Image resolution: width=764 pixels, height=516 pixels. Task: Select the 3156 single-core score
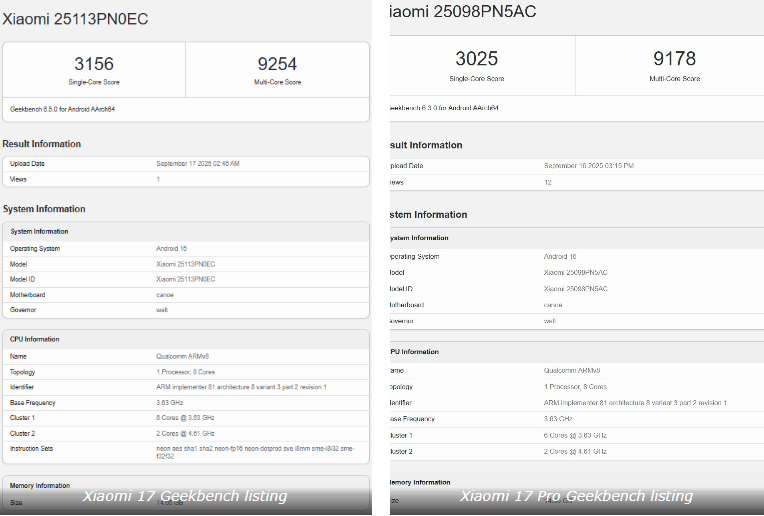pyautogui.click(x=94, y=65)
